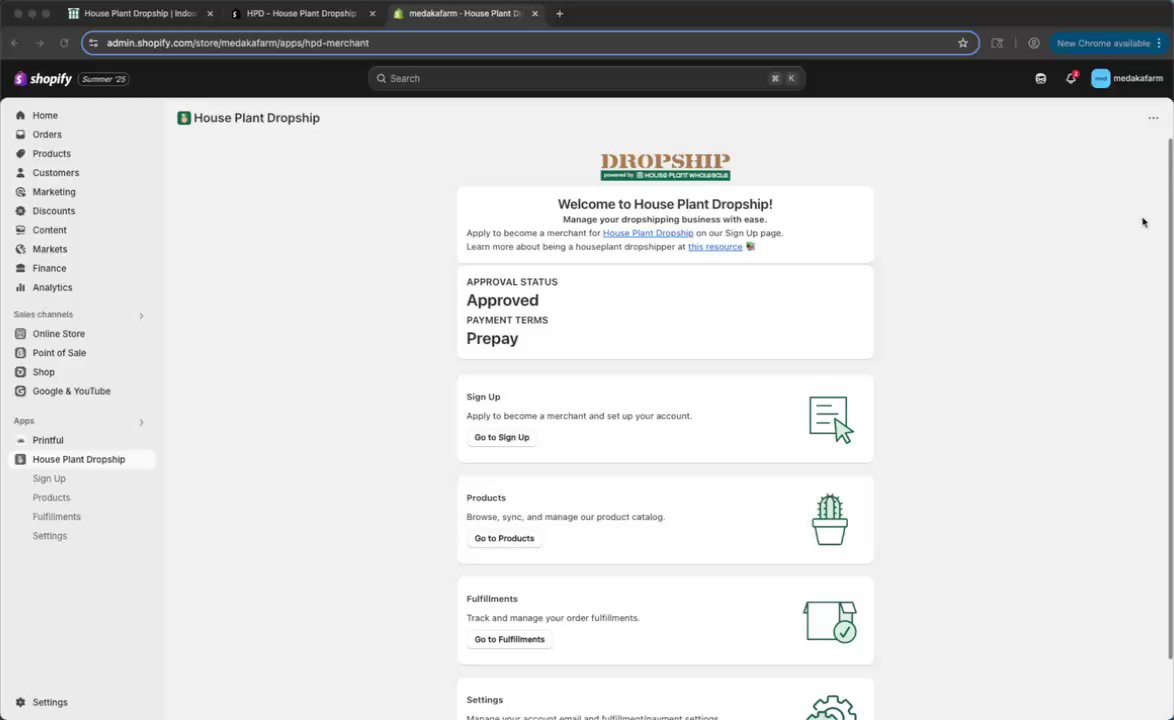This screenshot has width=1174, height=720.
Task: Click the Customers person icon
Action: coord(20,173)
